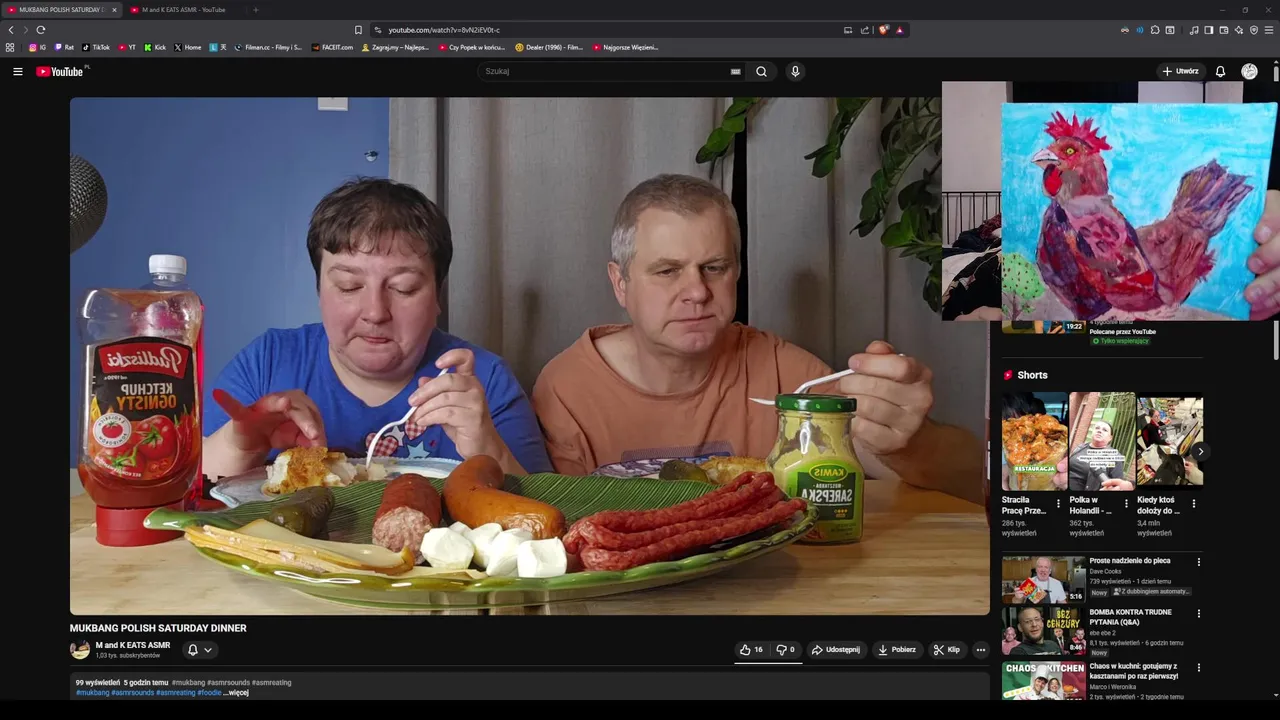Image resolution: width=1280 pixels, height=720 pixels.
Task: Open the media control music note icon
Action: [1194, 30]
